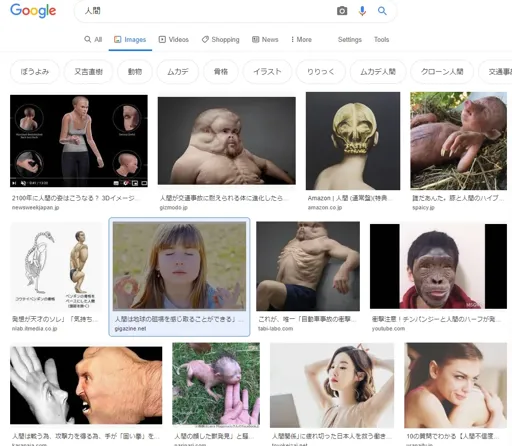Screen dimensions: 512x446
Task: Filter by the 動物 chip
Action: pos(135,72)
